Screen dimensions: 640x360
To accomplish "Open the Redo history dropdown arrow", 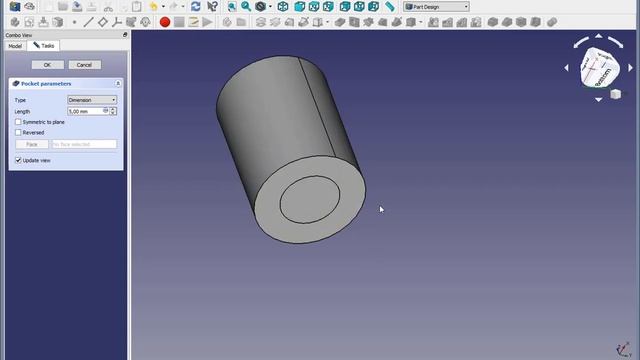I will pos(183,7).
